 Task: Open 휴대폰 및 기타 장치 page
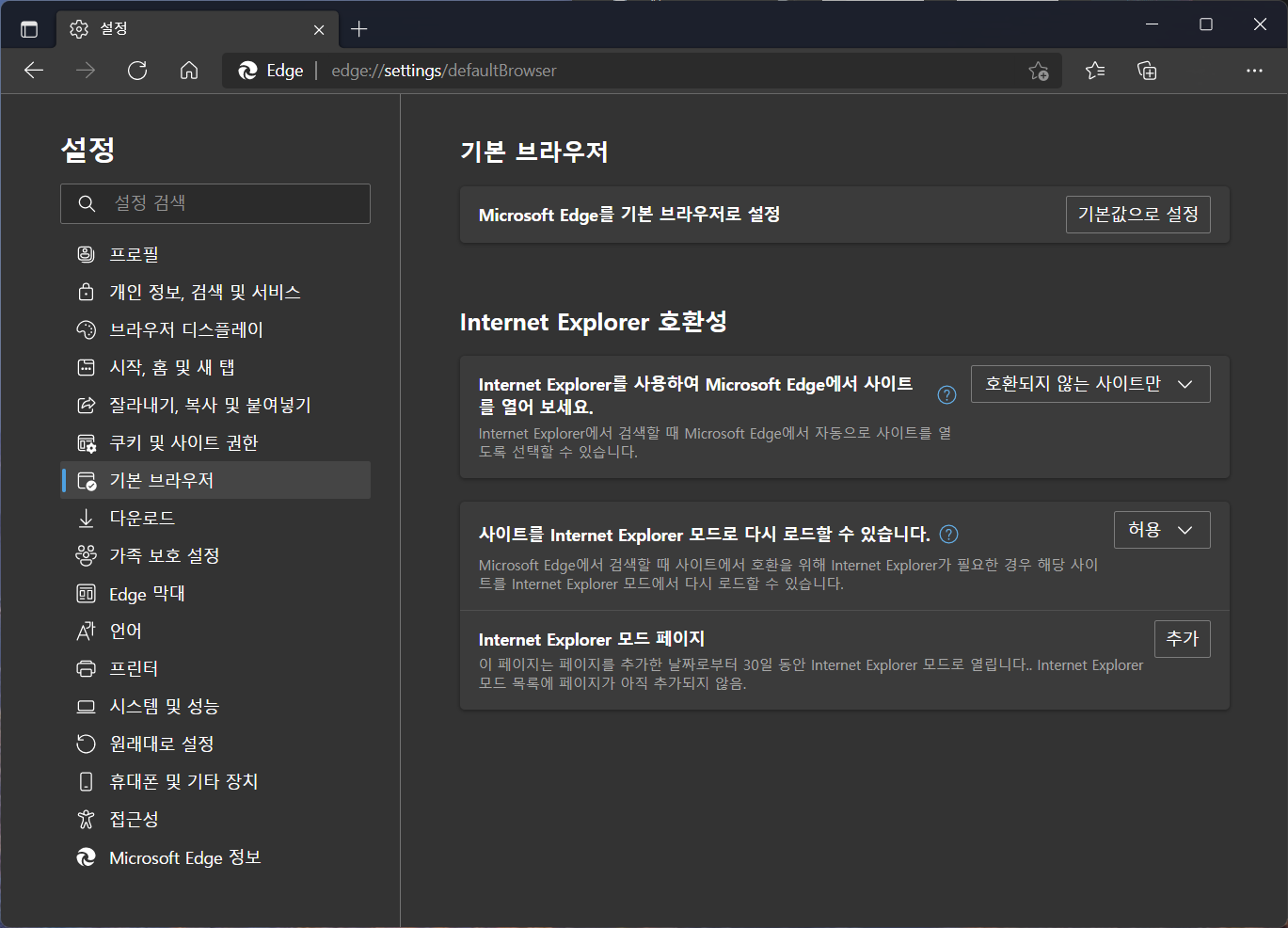[x=215, y=781]
